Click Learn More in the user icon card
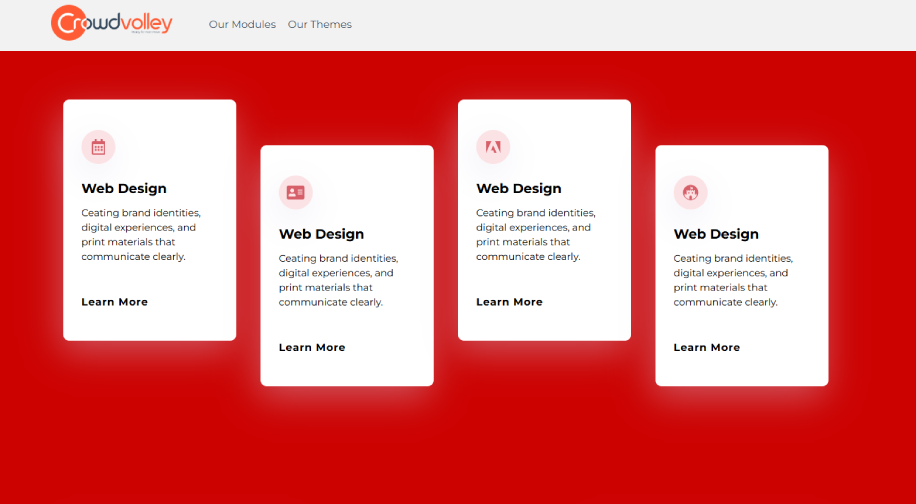The height and width of the screenshot is (504, 916). [x=707, y=348]
